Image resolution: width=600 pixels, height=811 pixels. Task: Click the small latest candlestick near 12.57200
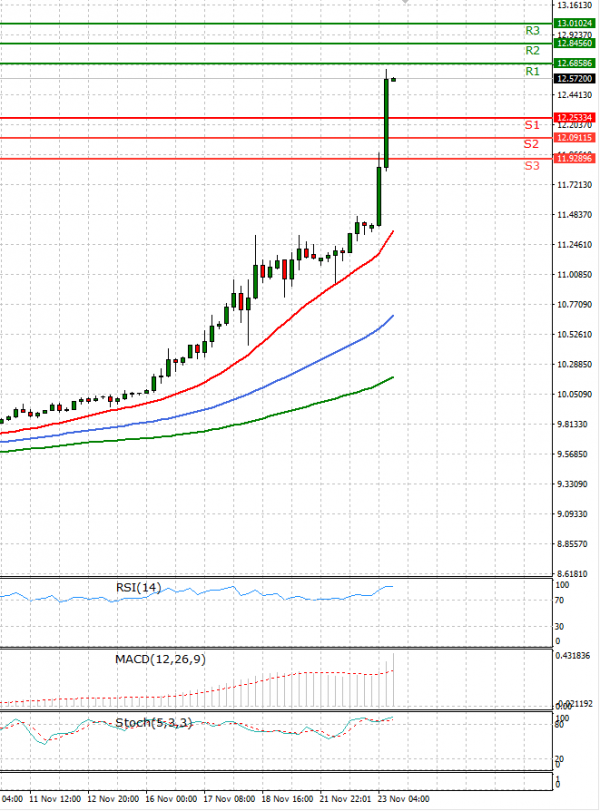tap(394, 79)
